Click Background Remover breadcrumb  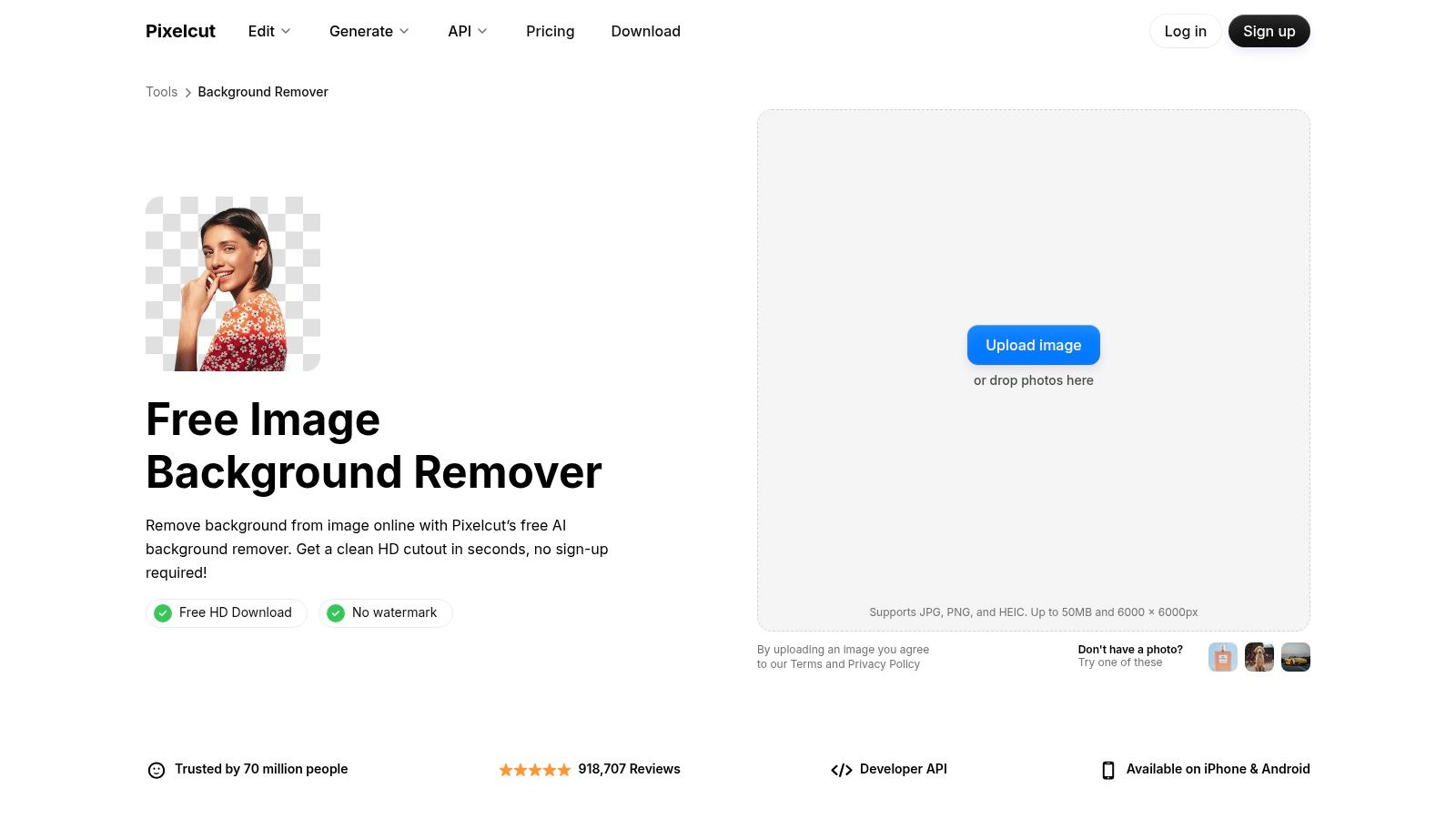[x=263, y=92]
